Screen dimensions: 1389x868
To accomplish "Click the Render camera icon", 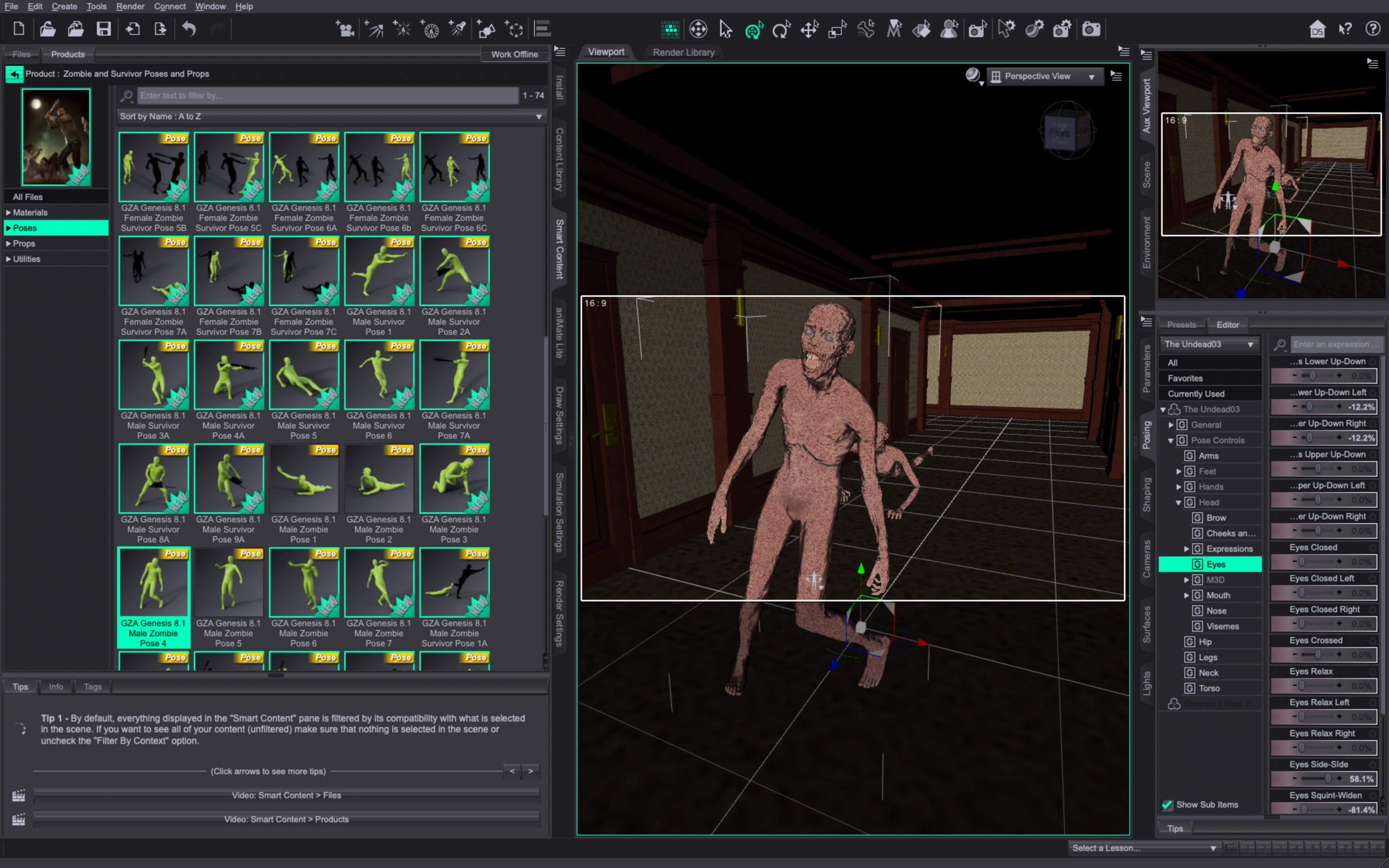I will pyautogui.click(x=1091, y=29).
